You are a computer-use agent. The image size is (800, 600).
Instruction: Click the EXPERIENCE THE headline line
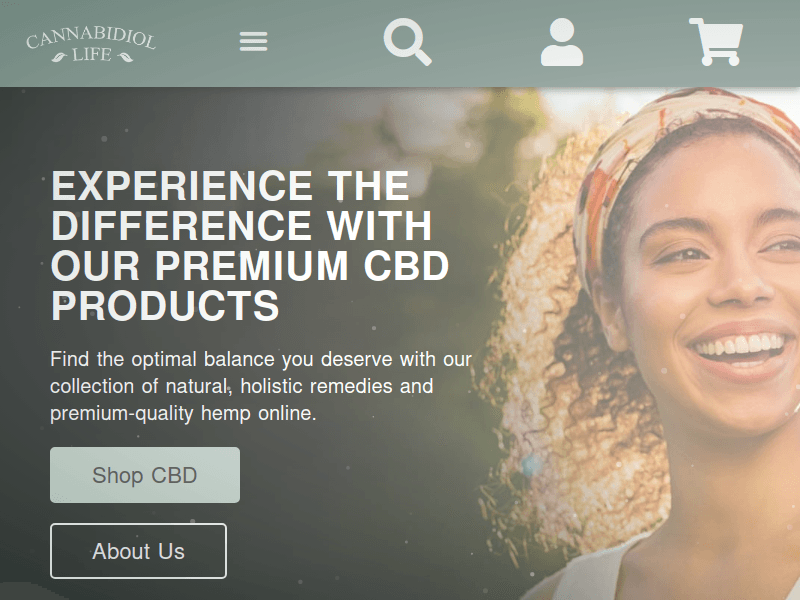tap(231, 186)
